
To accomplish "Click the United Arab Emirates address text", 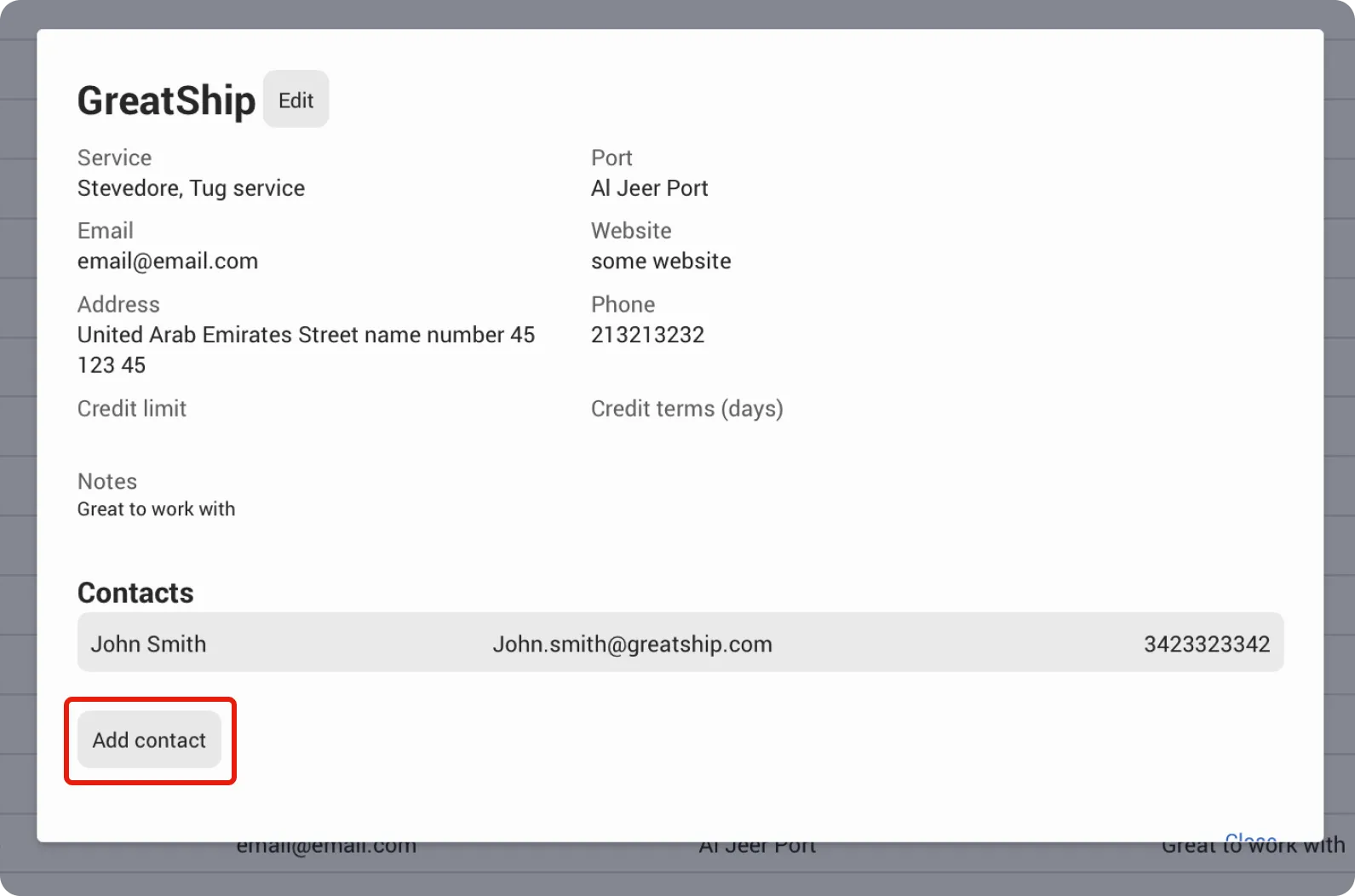I will (x=306, y=350).
